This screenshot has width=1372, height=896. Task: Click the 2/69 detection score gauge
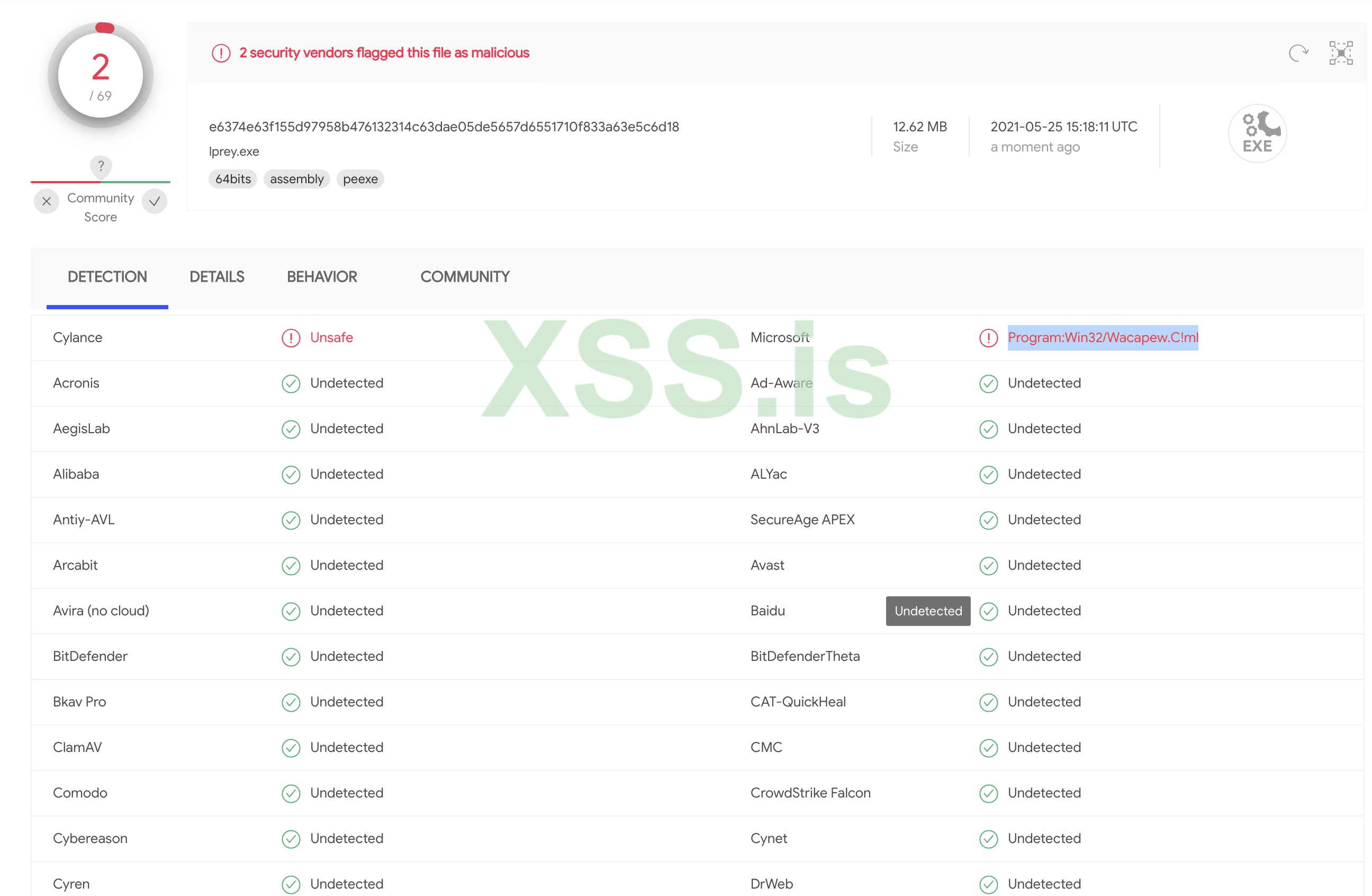click(100, 75)
